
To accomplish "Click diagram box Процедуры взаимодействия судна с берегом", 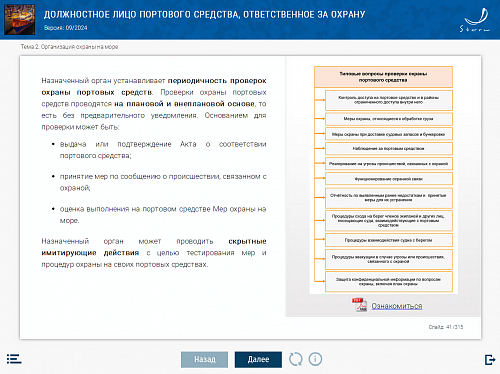I will point(389,240).
